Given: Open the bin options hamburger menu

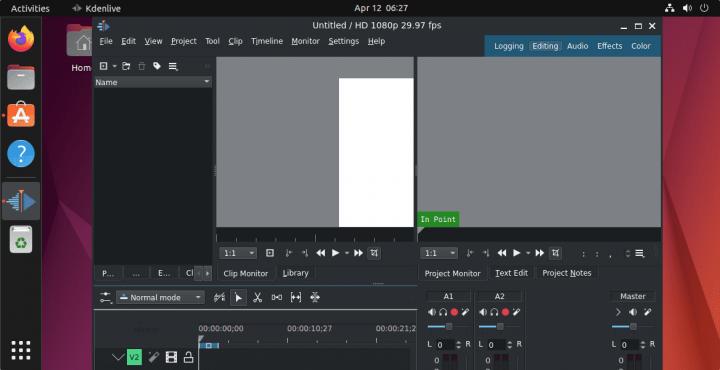Looking at the screenshot, I should pos(173,66).
